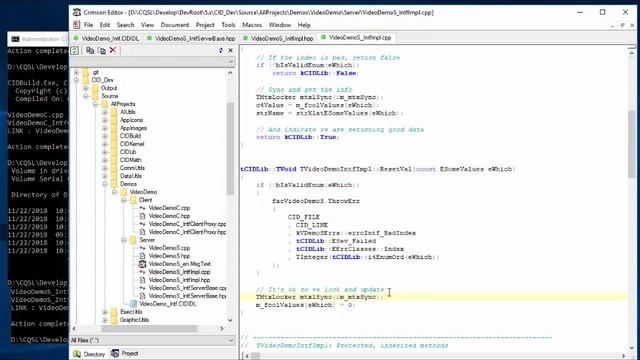This screenshot has width=640, height=360.
Task: Switch to the Project panel tab
Action: [125, 353]
